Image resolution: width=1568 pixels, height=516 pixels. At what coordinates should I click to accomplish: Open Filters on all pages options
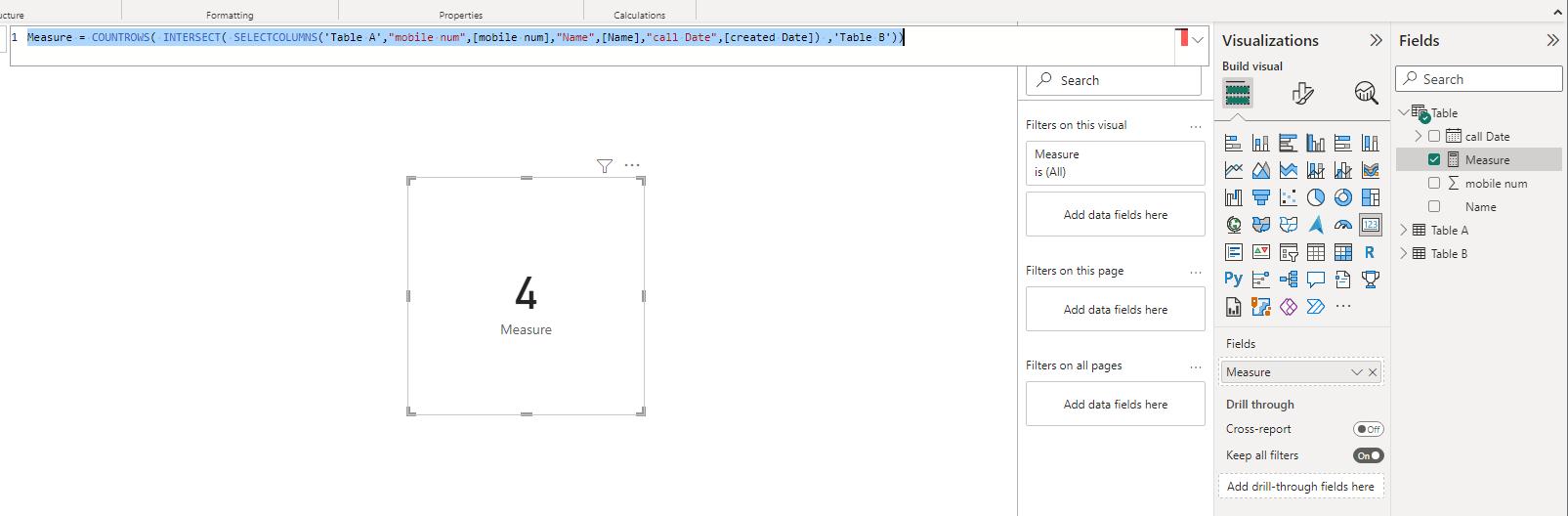[x=1196, y=366]
